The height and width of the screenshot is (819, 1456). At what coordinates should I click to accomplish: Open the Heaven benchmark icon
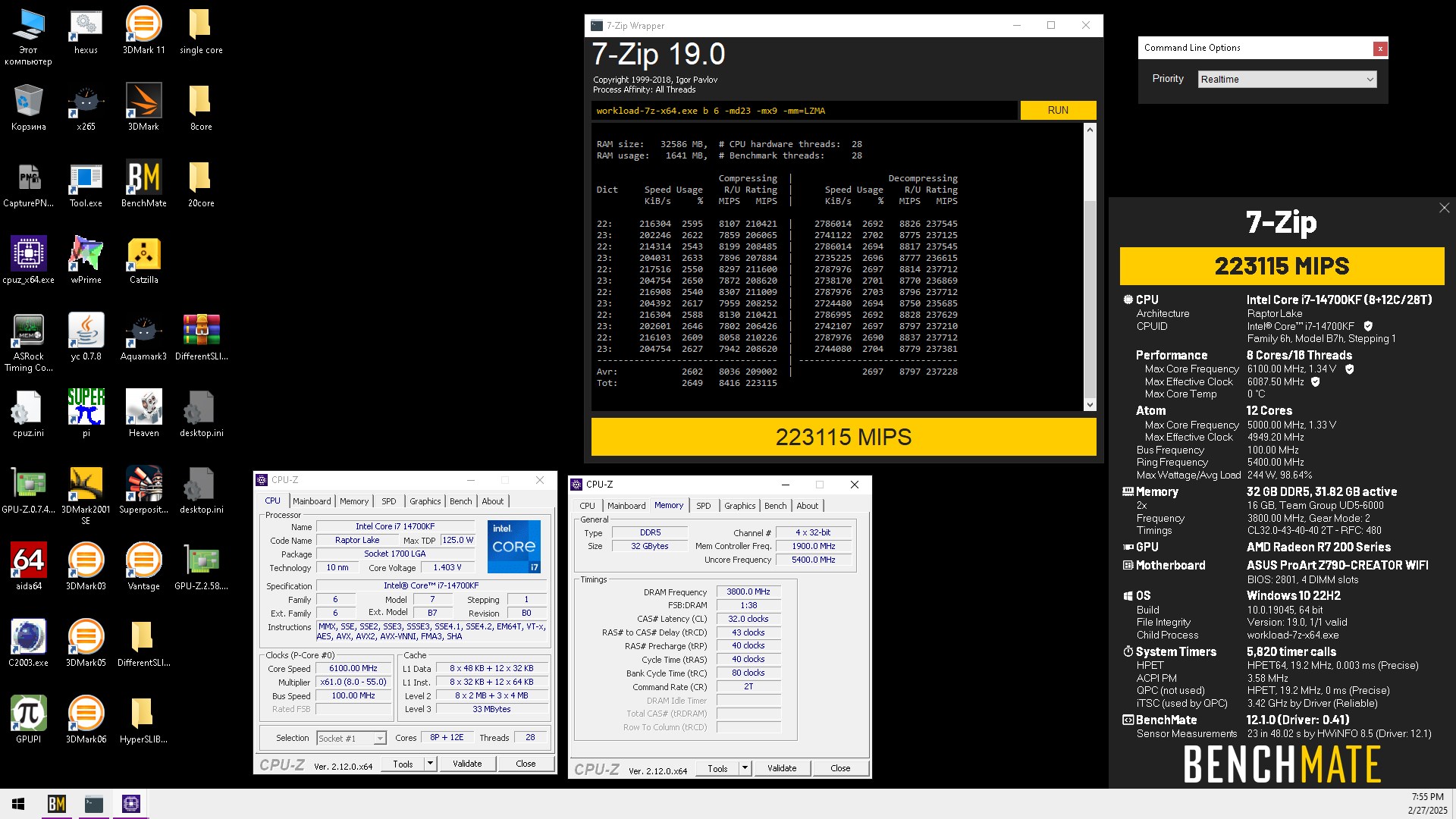pos(143,414)
